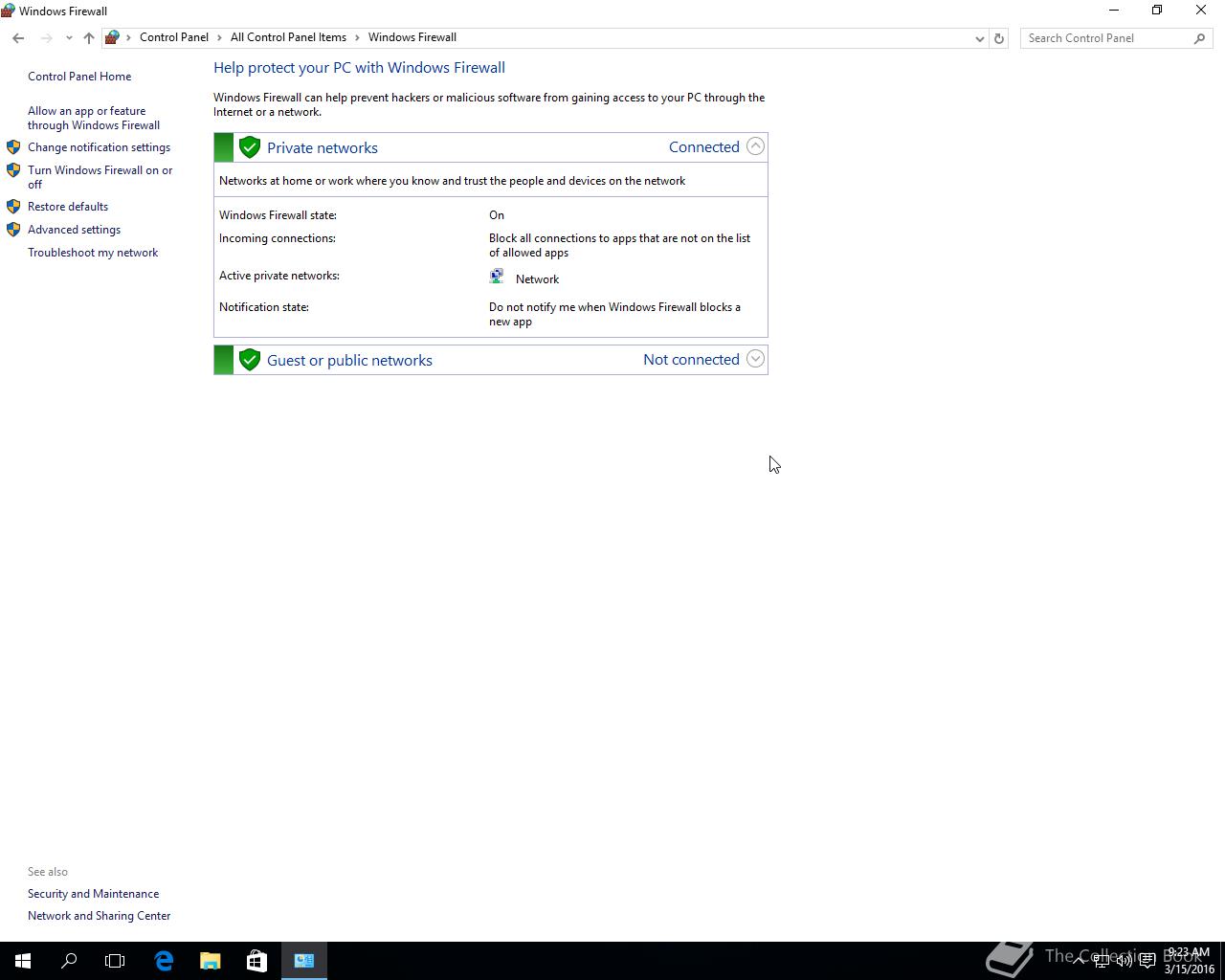Click the address bar Control Panel icon

pyautogui.click(x=113, y=37)
